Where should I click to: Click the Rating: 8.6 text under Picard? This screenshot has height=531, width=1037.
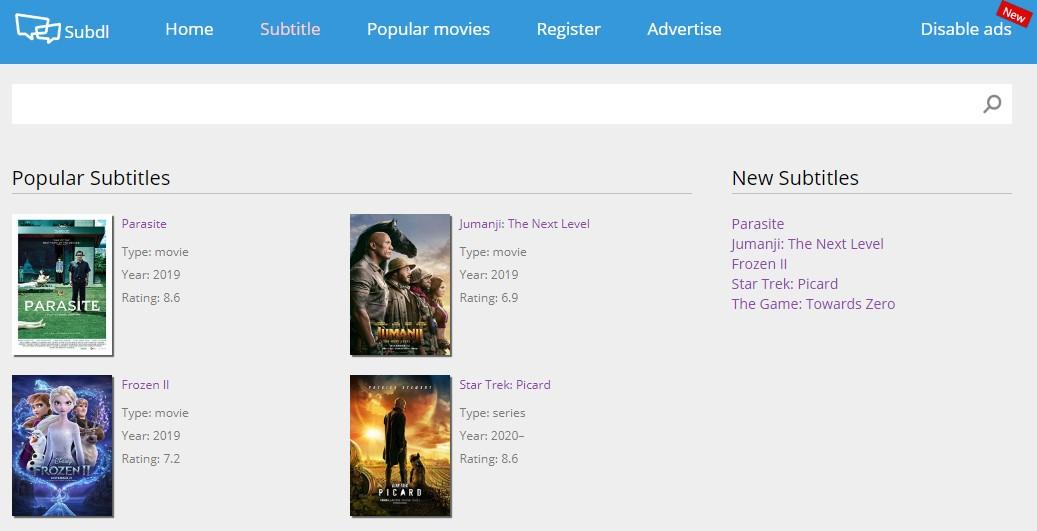(489, 458)
